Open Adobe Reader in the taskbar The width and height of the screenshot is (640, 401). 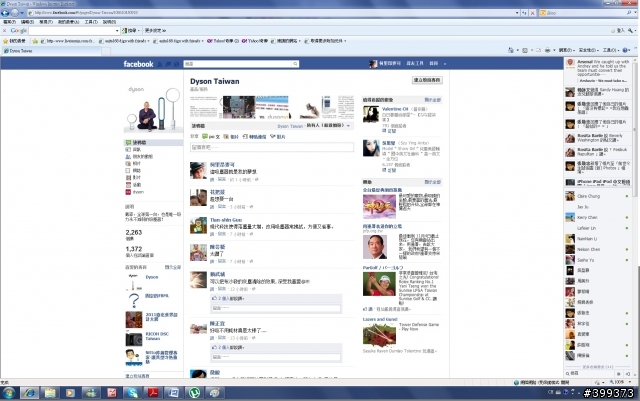[153, 393]
